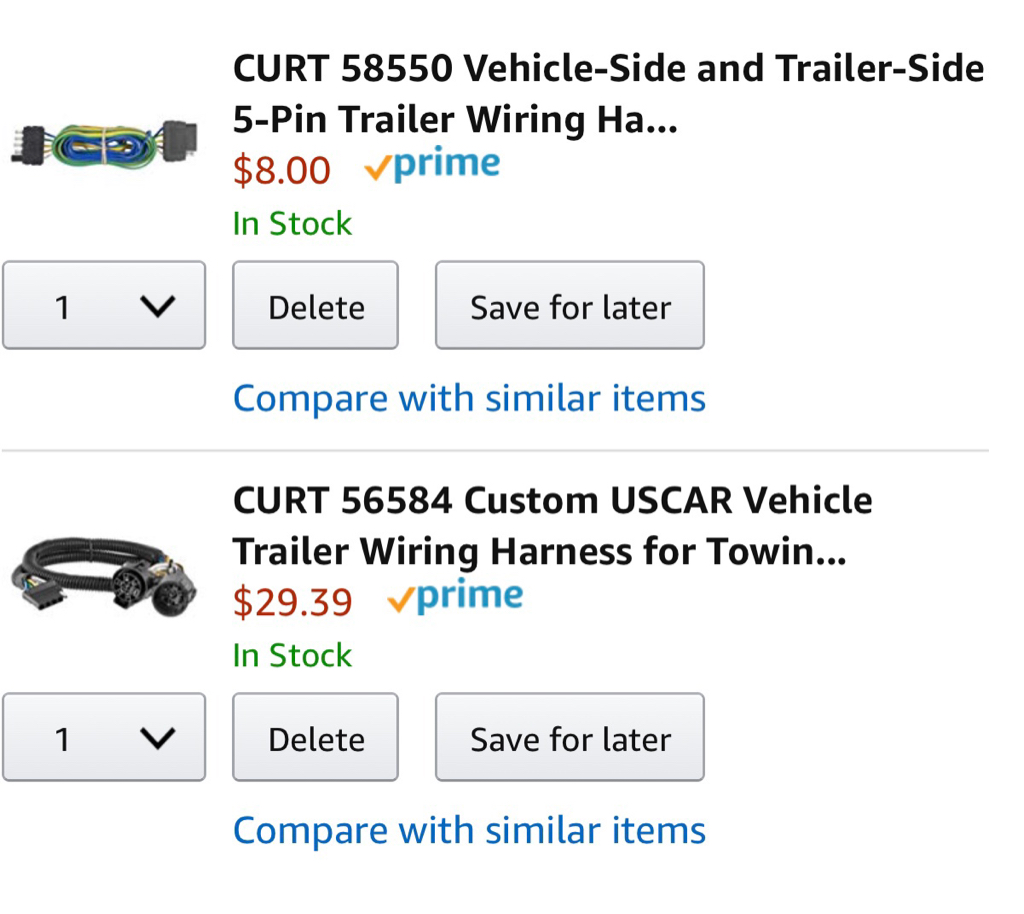Click the chevron arrow in second quantity selector
The height and width of the screenshot is (914, 1024).
tap(157, 738)
